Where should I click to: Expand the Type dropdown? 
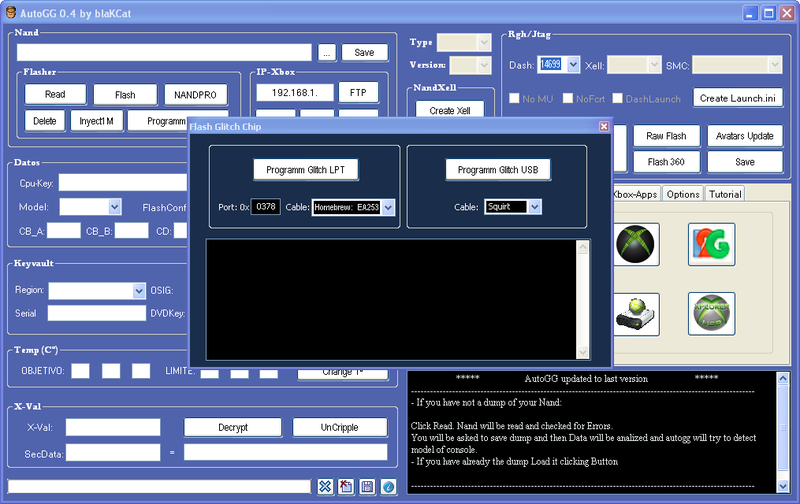coord(484,43)
